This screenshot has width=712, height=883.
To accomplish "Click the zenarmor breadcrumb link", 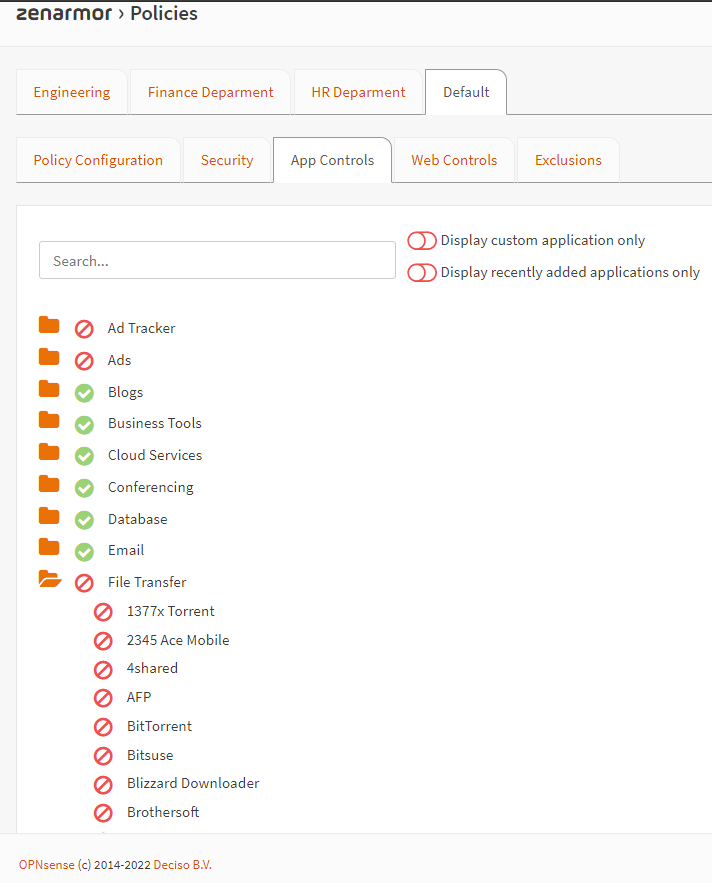I will [x=63, y=13].
